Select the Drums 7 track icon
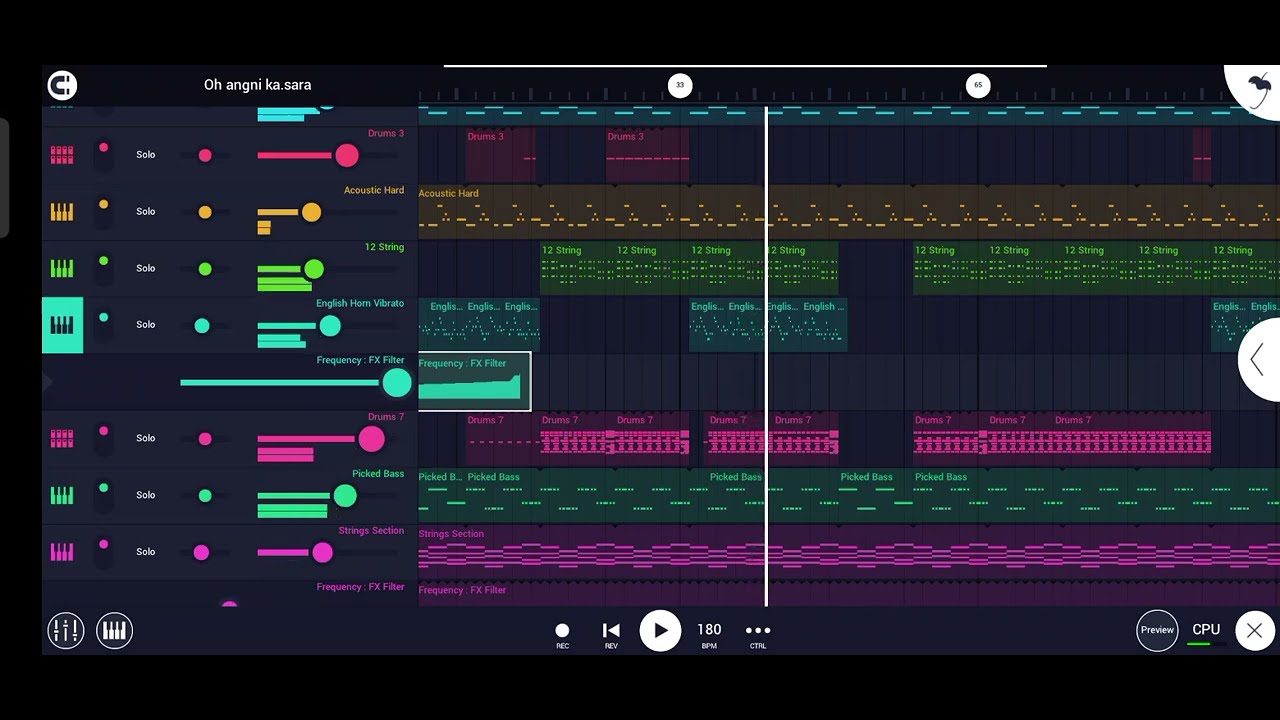This screenshot has height=720, width=1280. tap(62, 438)
